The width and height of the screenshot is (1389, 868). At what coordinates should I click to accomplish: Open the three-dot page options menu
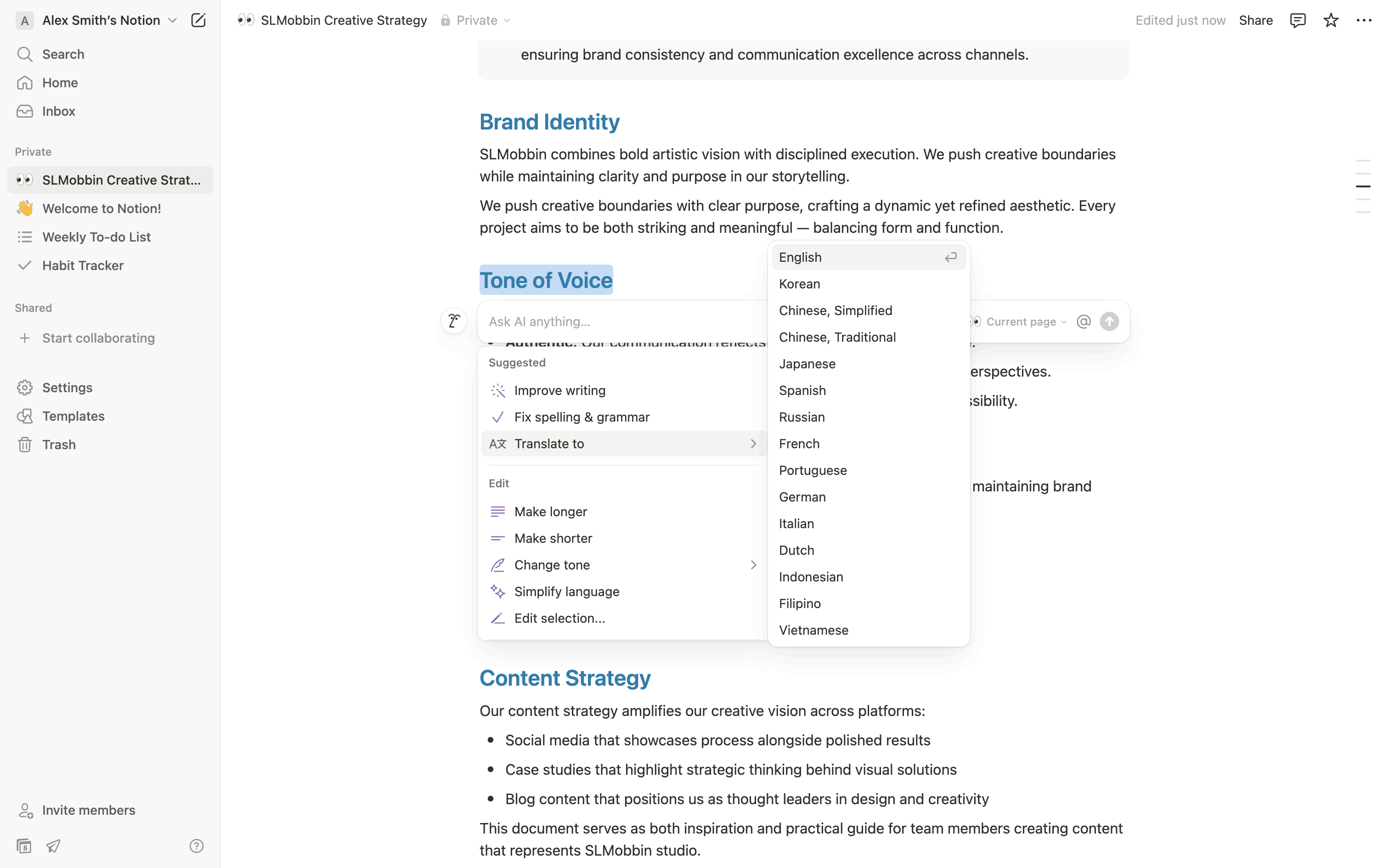coord(1364,21)
